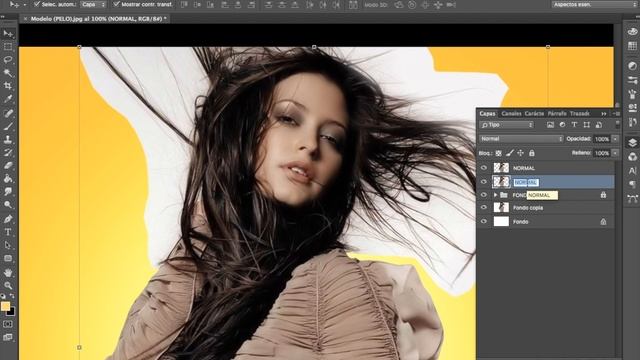Switch to the Párrafo tab
The image size is (640, 360).
click(x=557, y=113)
